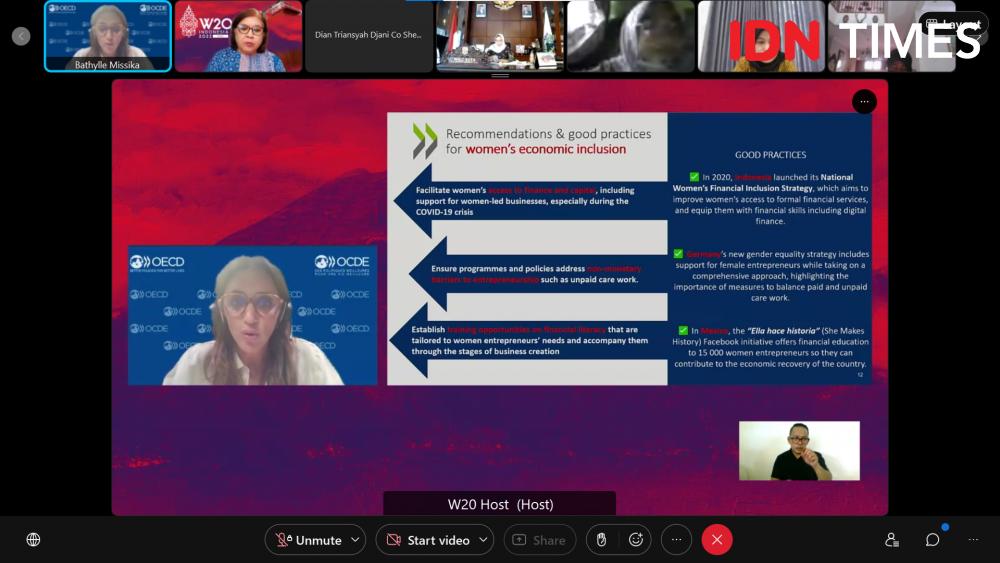
Task: Select Dian Triansyah Djani participant tile
Action: [x=369, y=36]
